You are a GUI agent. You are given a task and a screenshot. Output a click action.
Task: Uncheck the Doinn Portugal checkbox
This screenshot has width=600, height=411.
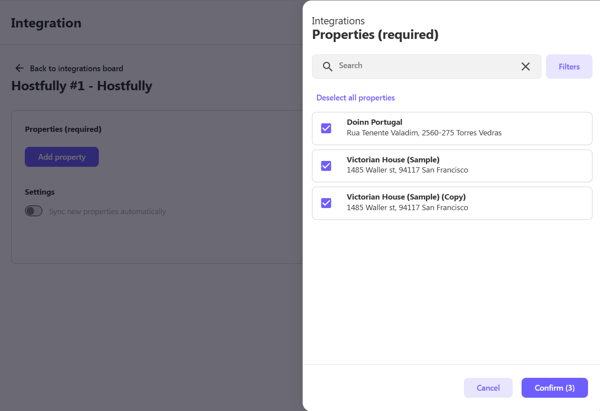tap(326, 128)
